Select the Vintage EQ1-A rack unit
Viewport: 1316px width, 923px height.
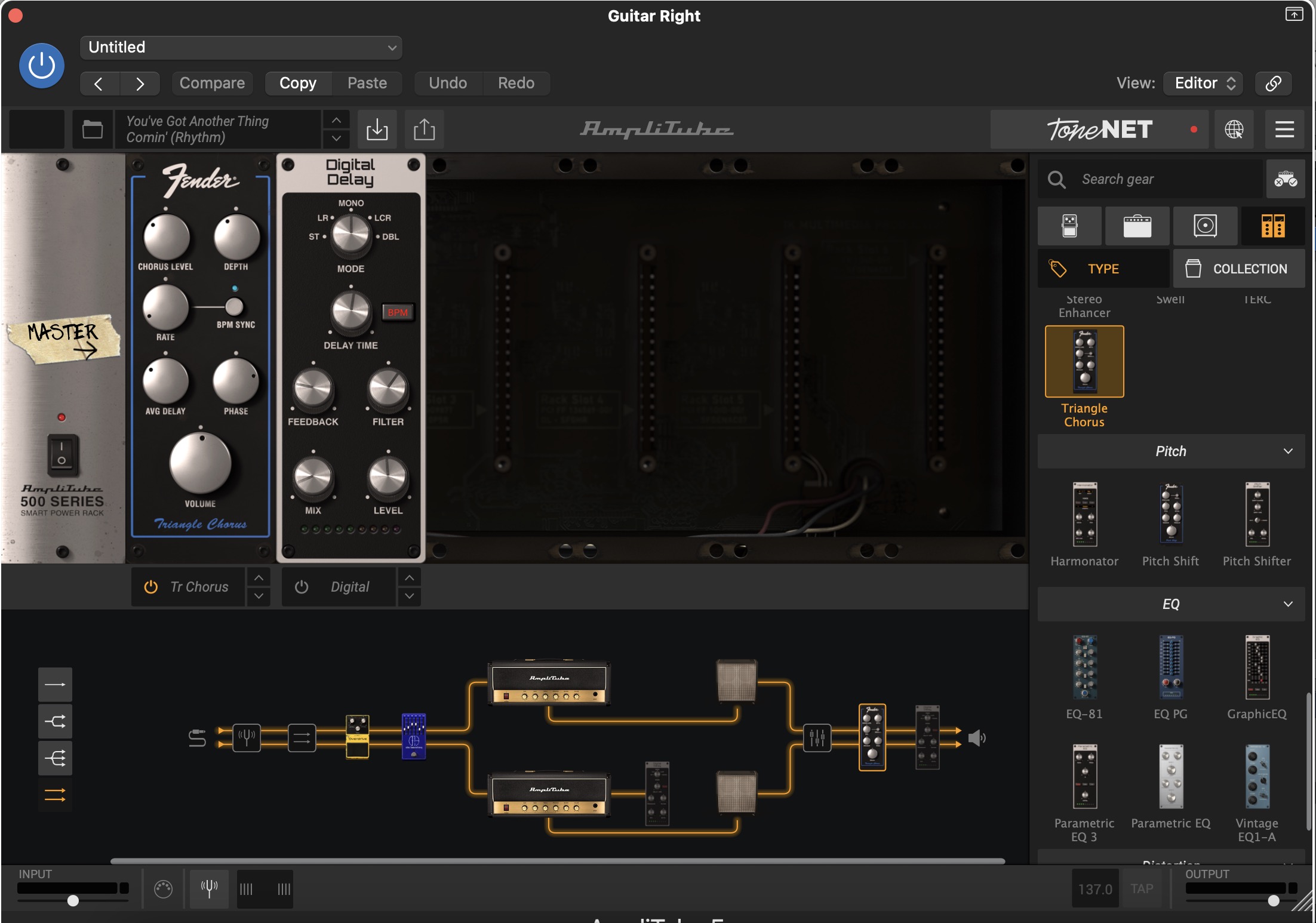1257,776
